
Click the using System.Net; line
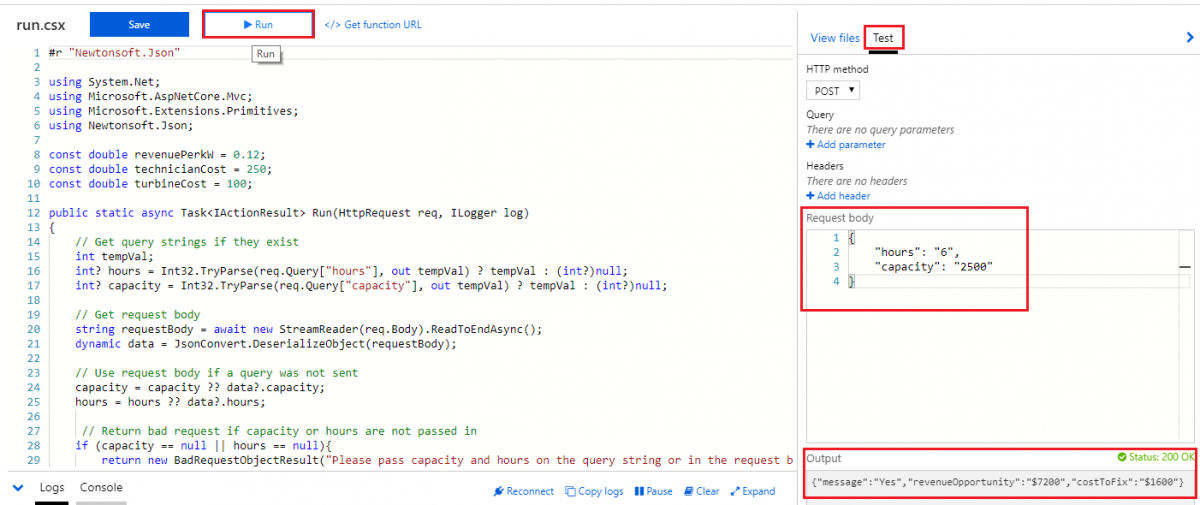tap(104, 82)
